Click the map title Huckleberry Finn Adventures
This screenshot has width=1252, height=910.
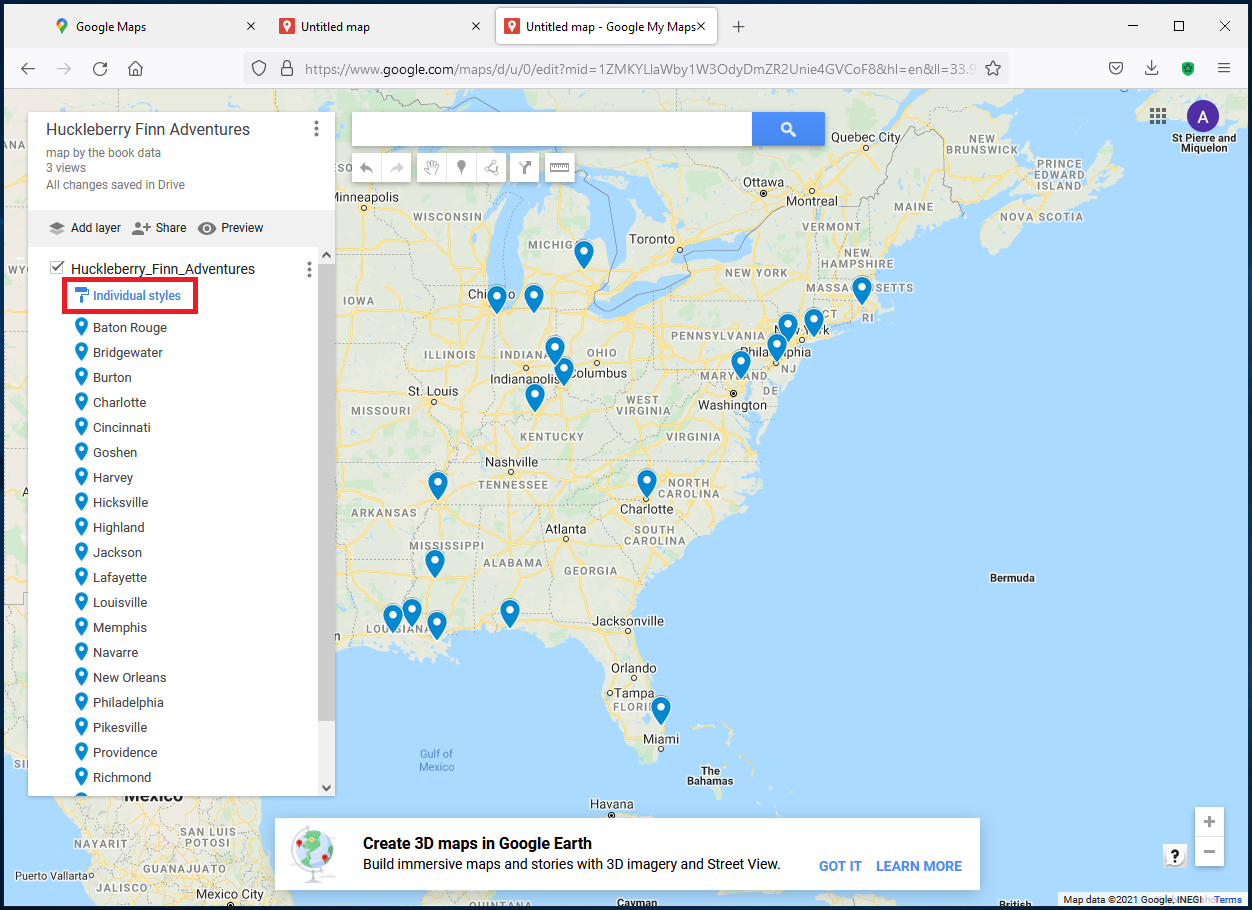[148, 129]
